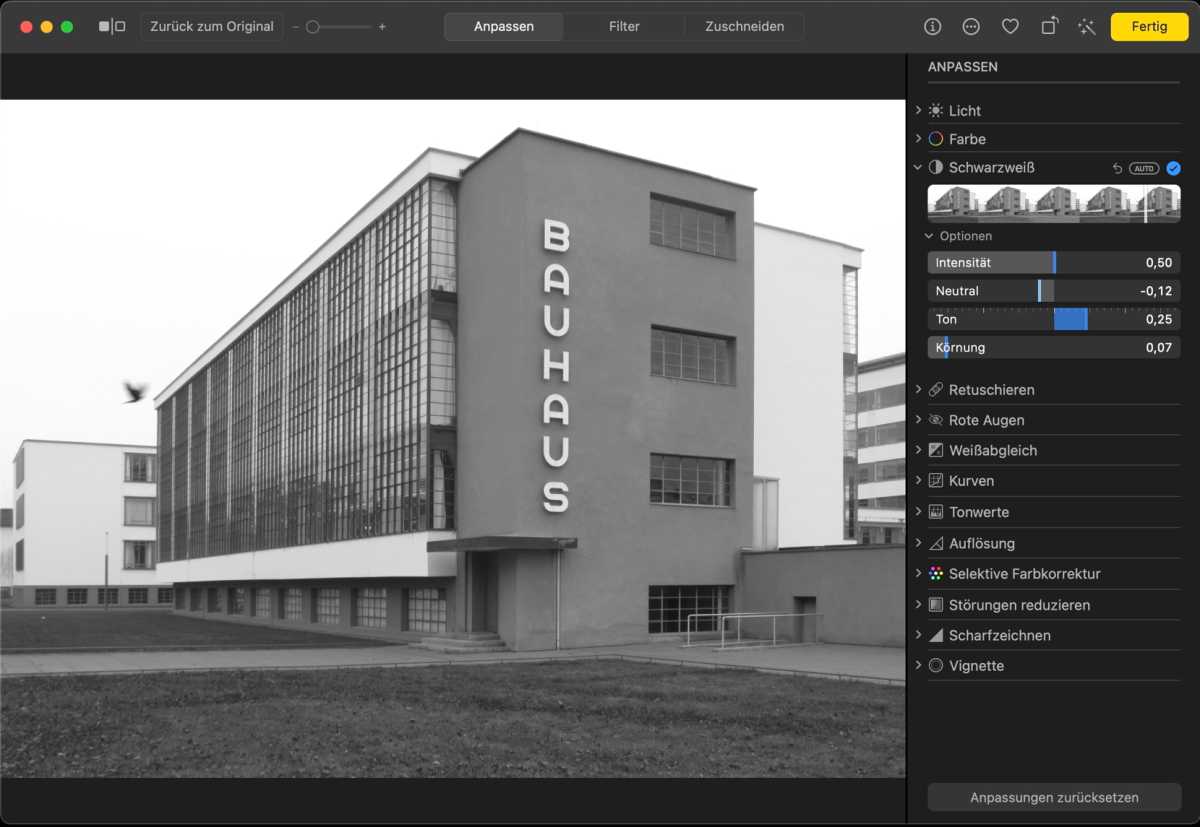The height and width of the screenshot is (827, 1200).
Task: Adjust the Intensität slider
Action: pyautogui.click(x=1054, y=263)
